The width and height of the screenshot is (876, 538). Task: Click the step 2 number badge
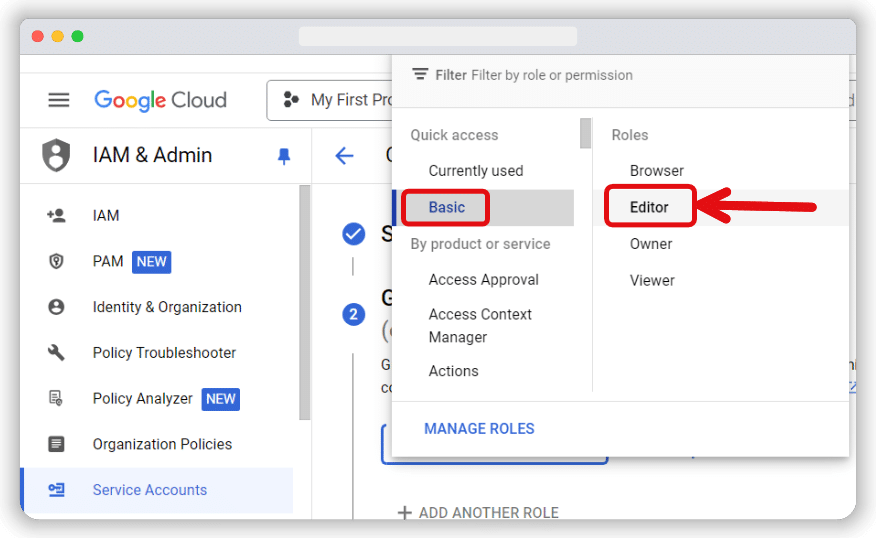354,315
